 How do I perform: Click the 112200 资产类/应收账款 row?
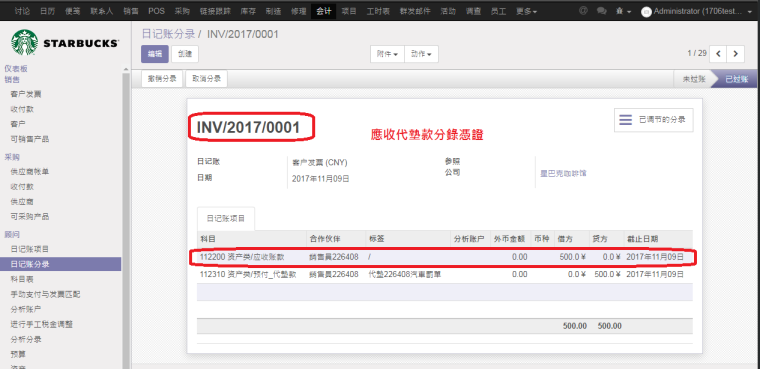[444, 257]
